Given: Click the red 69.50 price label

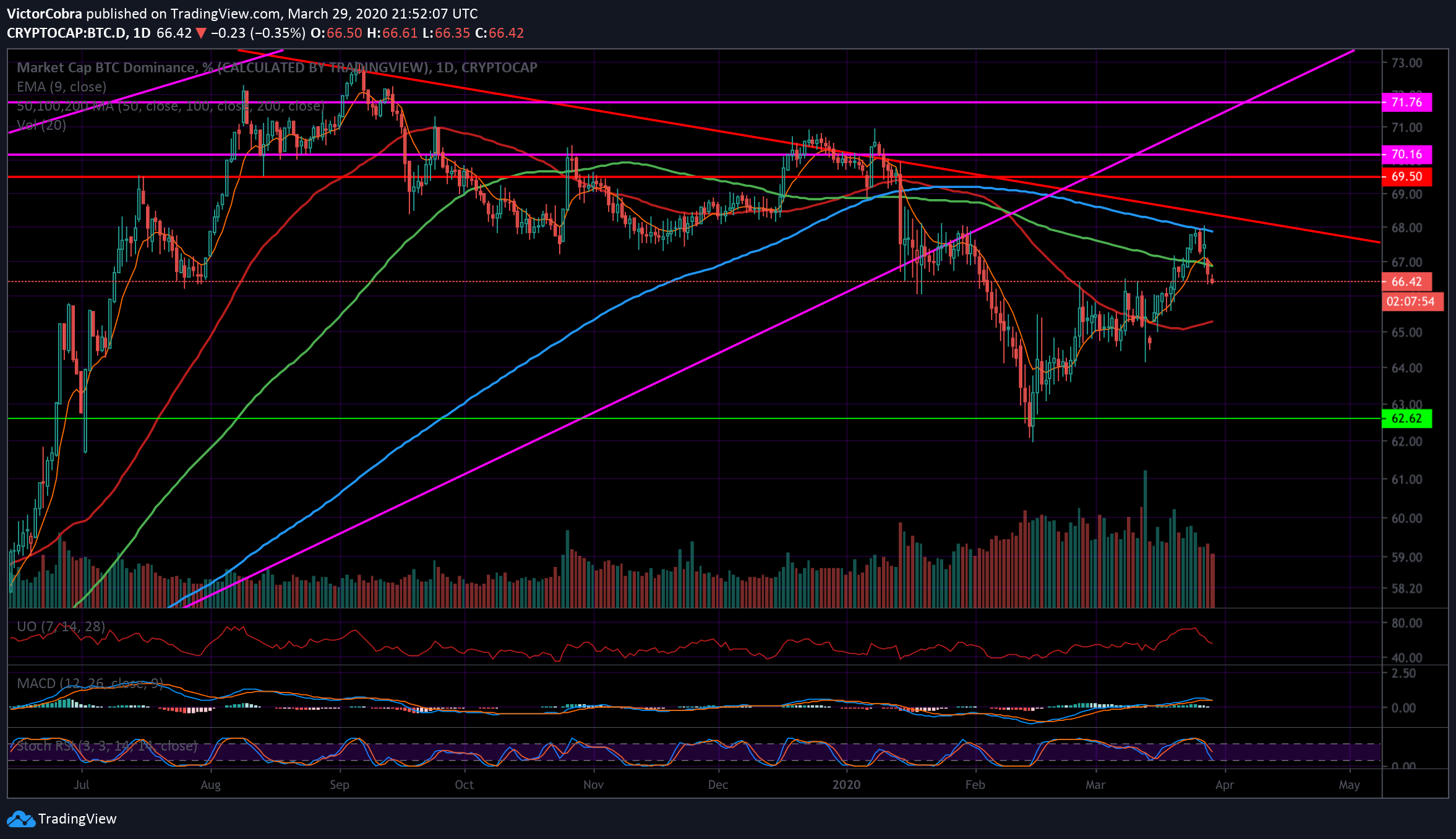Looking at the screenshot, I should [x=1407, y=176].
